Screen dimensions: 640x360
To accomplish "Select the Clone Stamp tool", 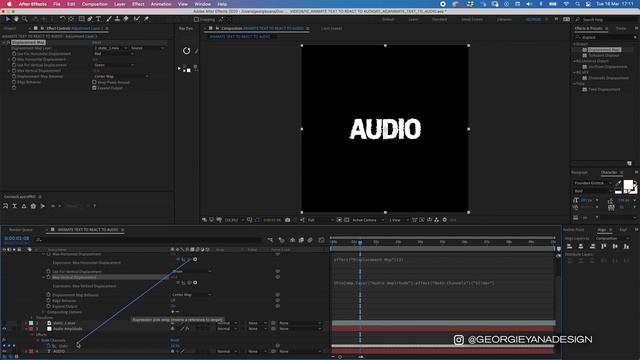I will [117, 19].
